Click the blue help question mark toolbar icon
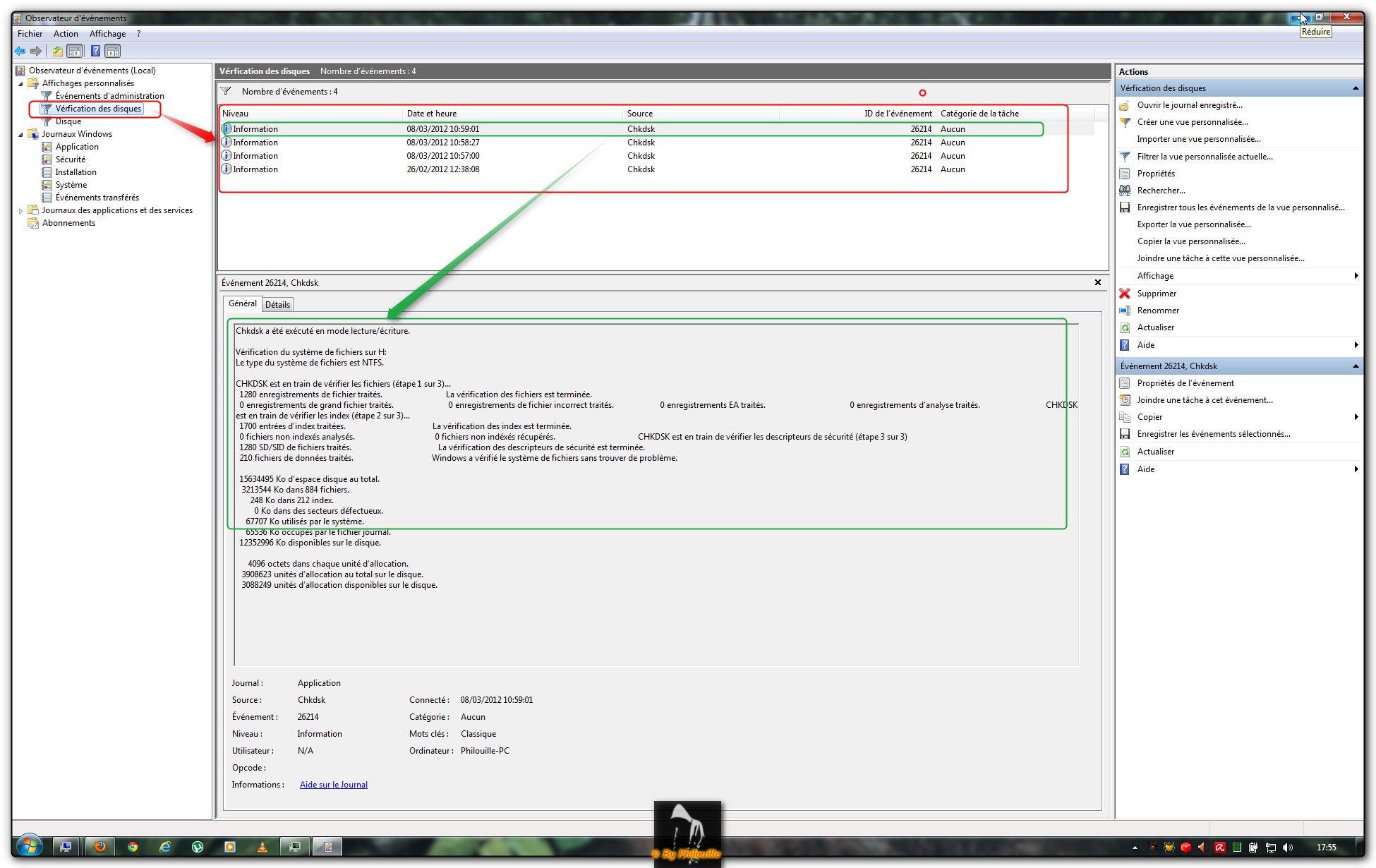The image size is (1376, 868). click(95, 51)
